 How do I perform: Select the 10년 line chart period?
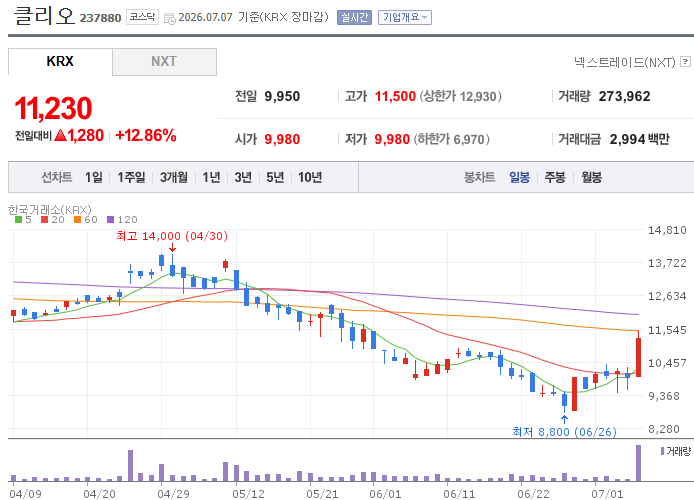point(310,177)
